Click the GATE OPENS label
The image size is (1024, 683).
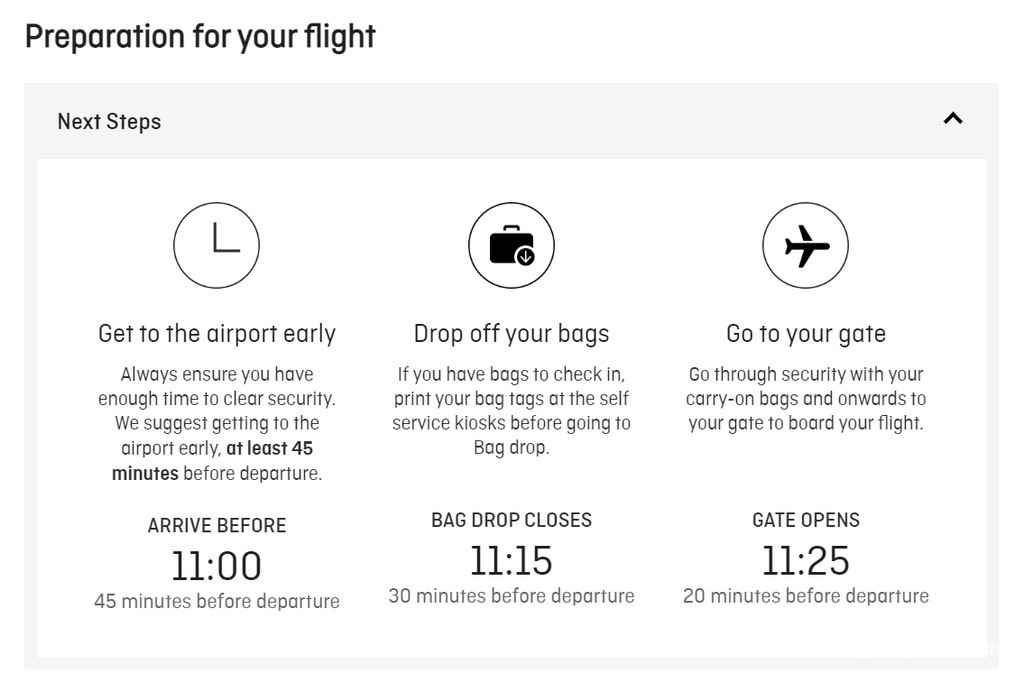coord(806,520)
